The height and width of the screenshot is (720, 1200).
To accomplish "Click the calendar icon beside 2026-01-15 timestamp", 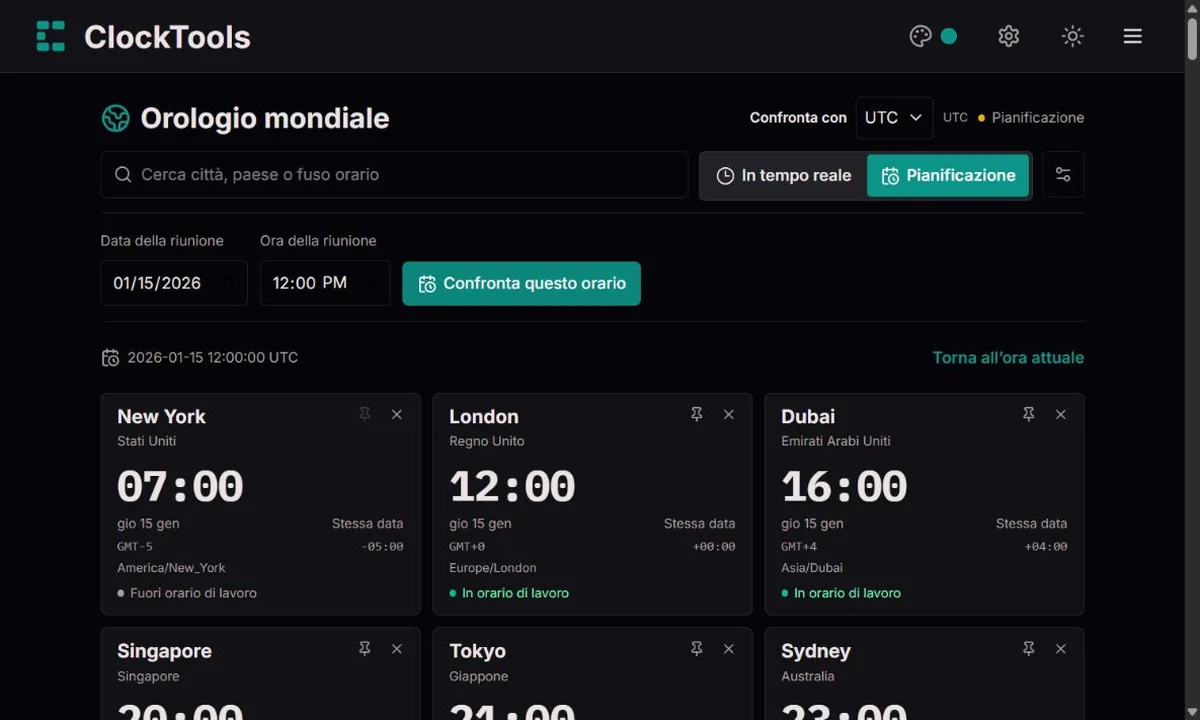I will [x=110, y=358].
